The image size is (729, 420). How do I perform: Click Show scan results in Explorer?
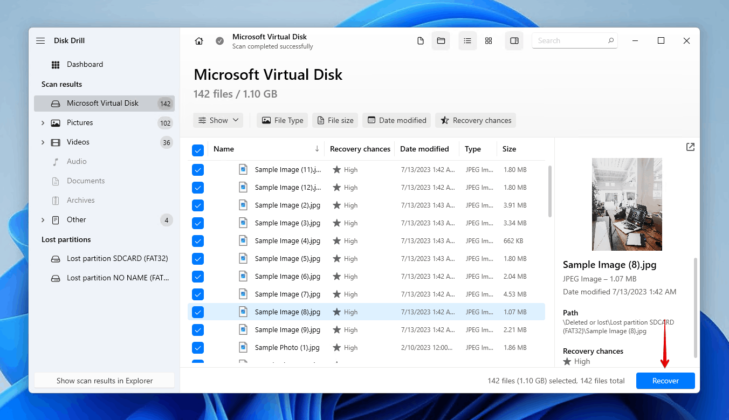(104, 381)
